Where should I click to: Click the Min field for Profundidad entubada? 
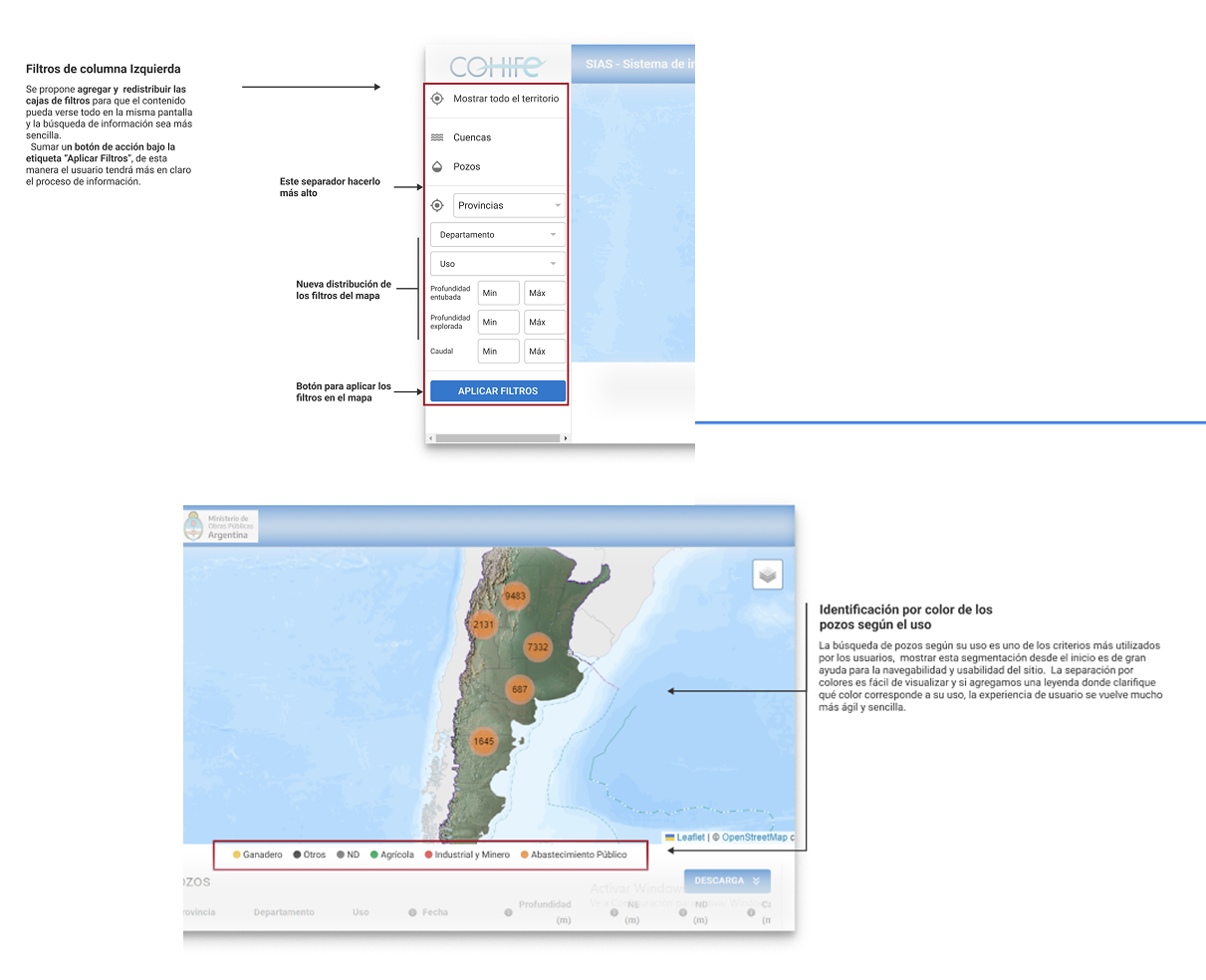coord(498,293)
